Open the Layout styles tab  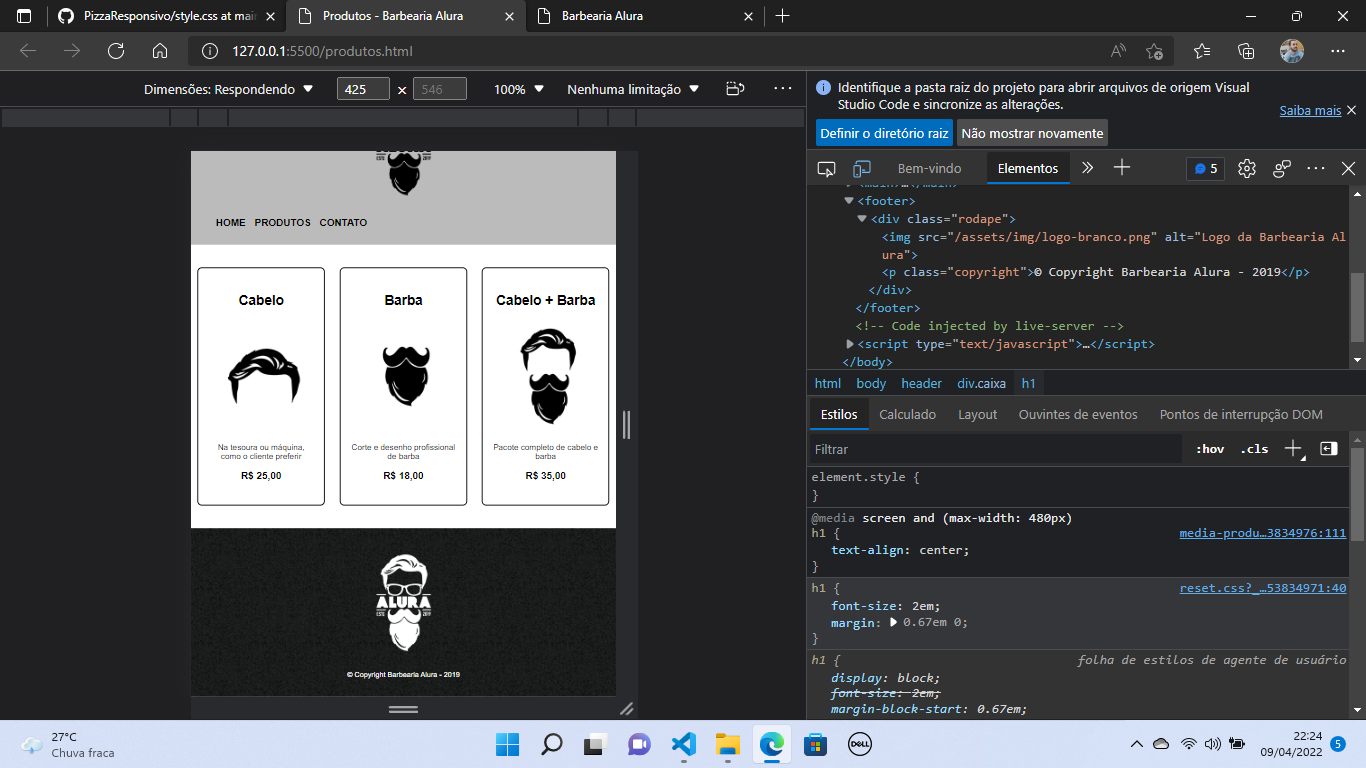click(977, 414)
